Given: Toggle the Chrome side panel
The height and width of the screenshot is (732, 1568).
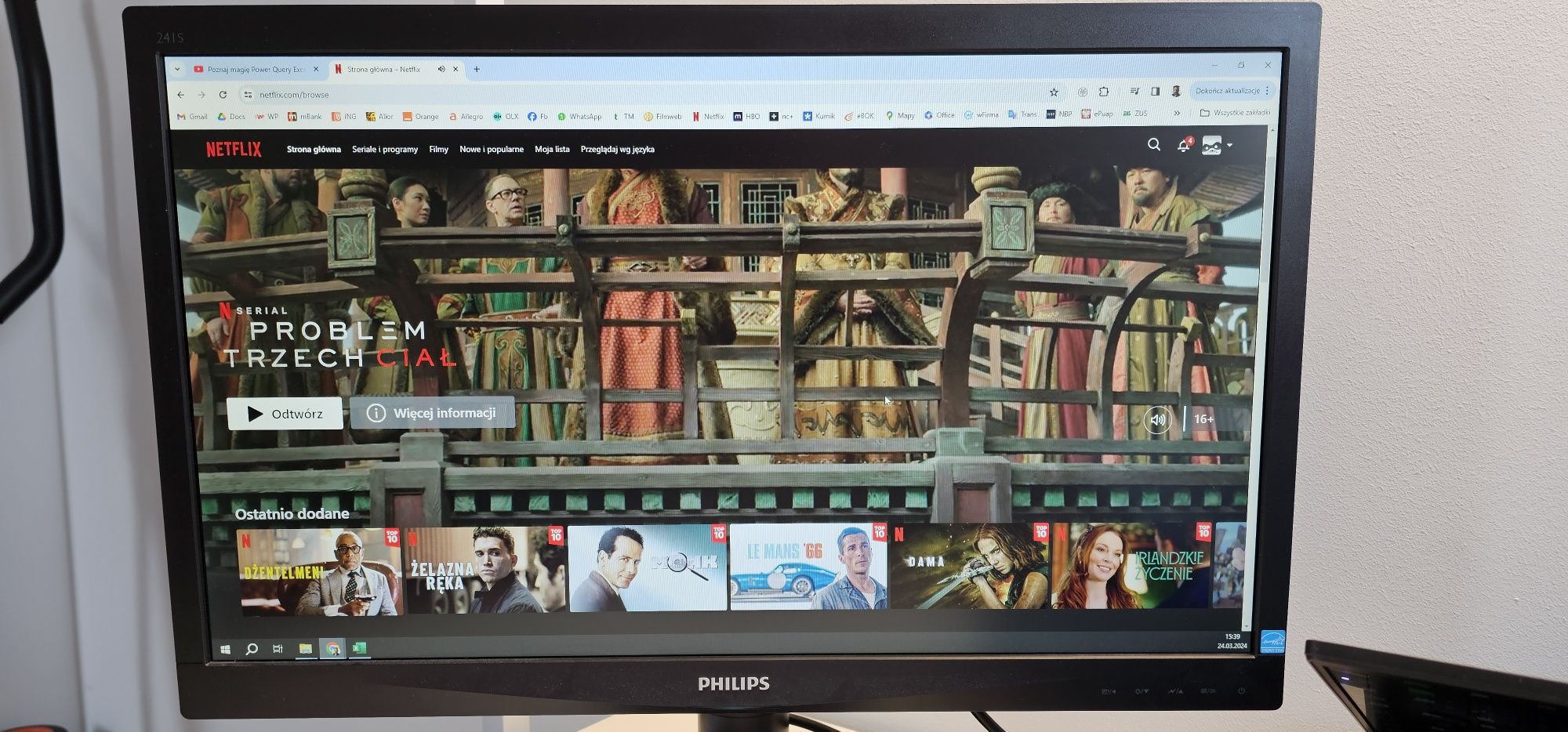Looking at the screenshot, I should [x=1155, y=91].
